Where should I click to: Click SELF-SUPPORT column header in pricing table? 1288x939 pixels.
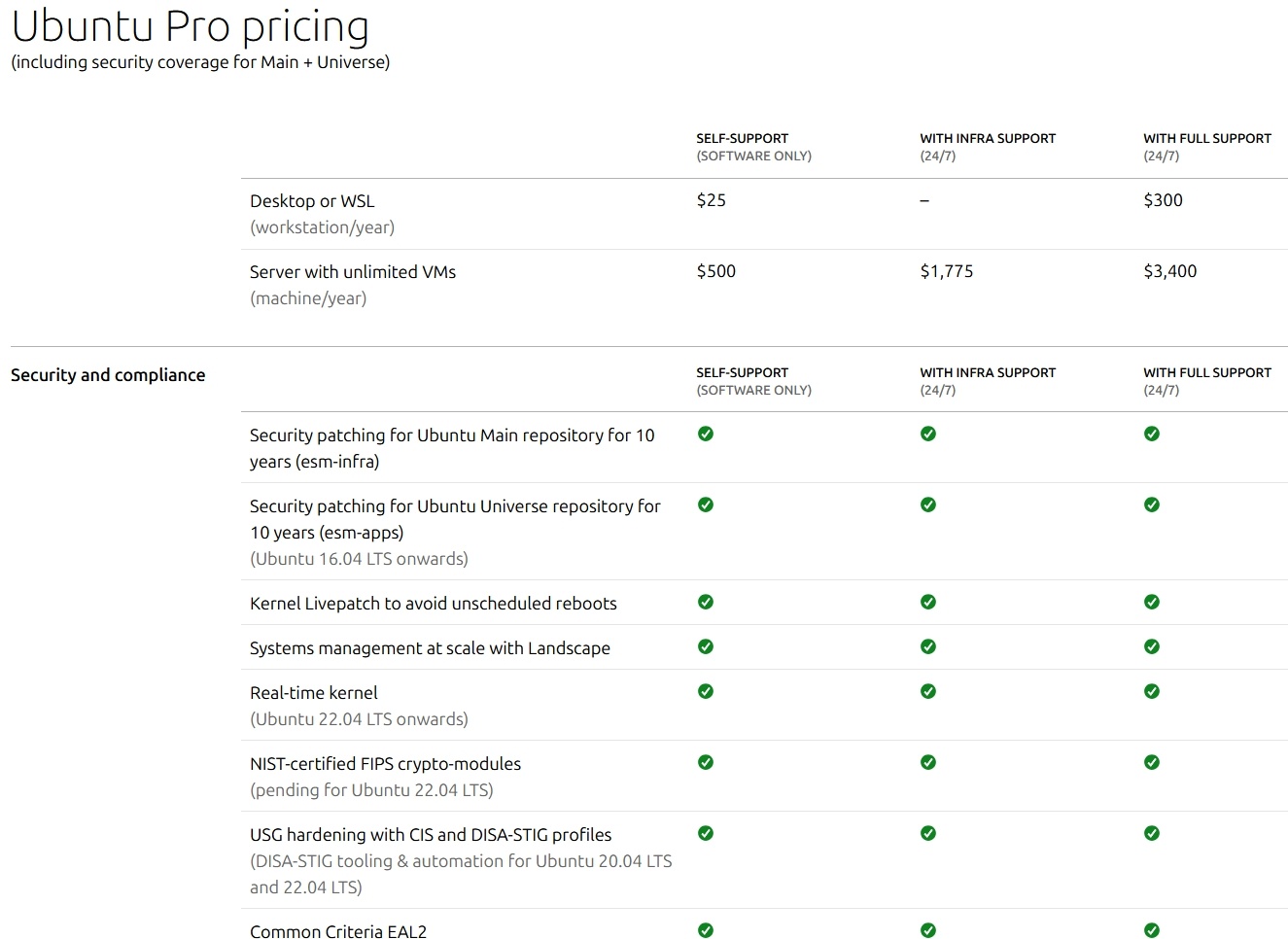tap(743, 138)
